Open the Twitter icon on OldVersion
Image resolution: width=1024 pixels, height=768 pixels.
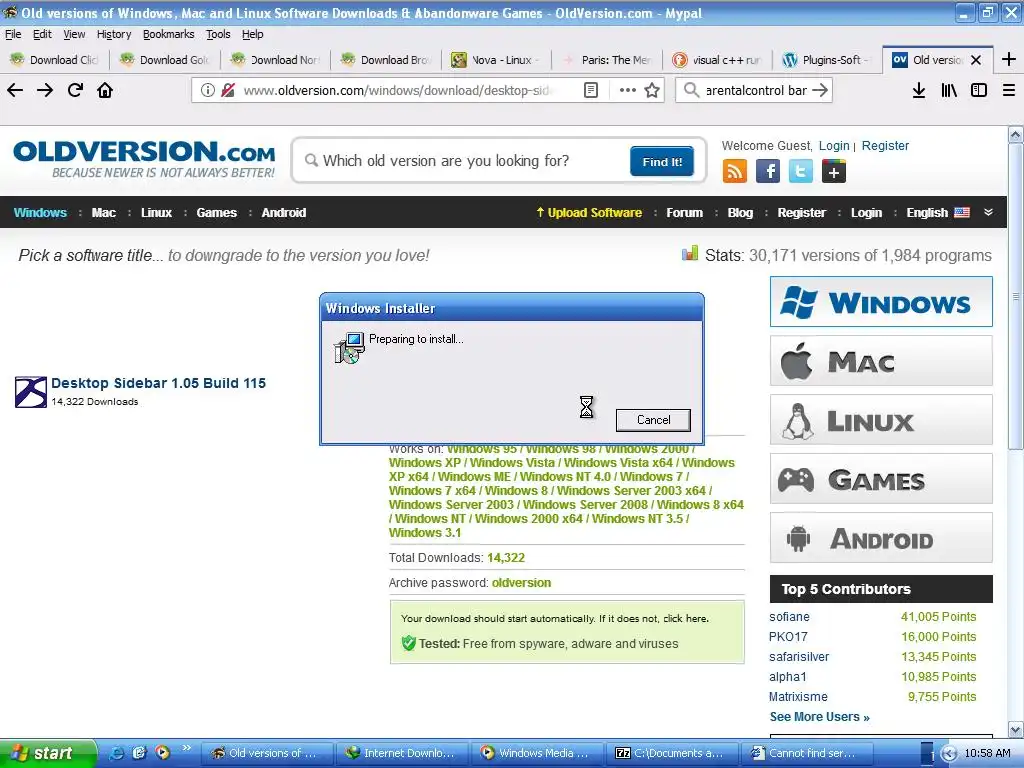801,172
